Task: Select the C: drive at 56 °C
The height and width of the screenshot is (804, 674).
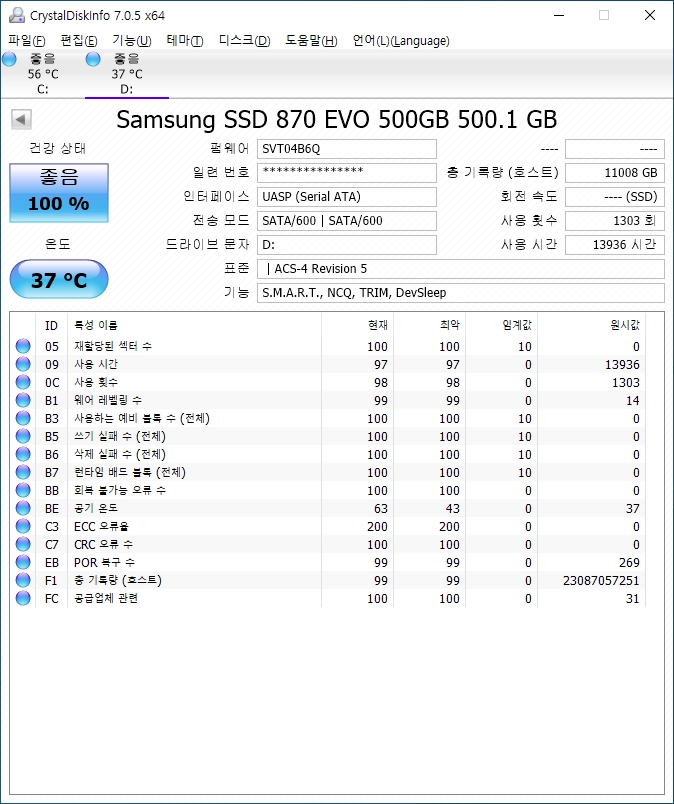Action: pos(43,74)
